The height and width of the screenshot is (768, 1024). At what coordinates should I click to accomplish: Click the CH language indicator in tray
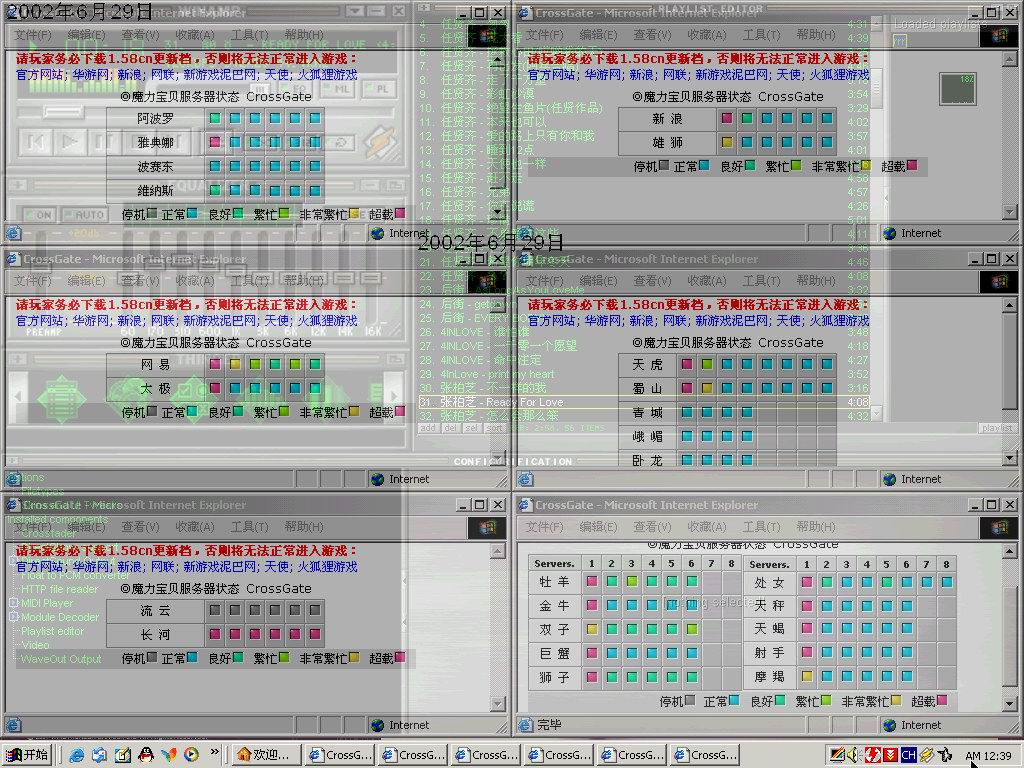tap(908, 756)
